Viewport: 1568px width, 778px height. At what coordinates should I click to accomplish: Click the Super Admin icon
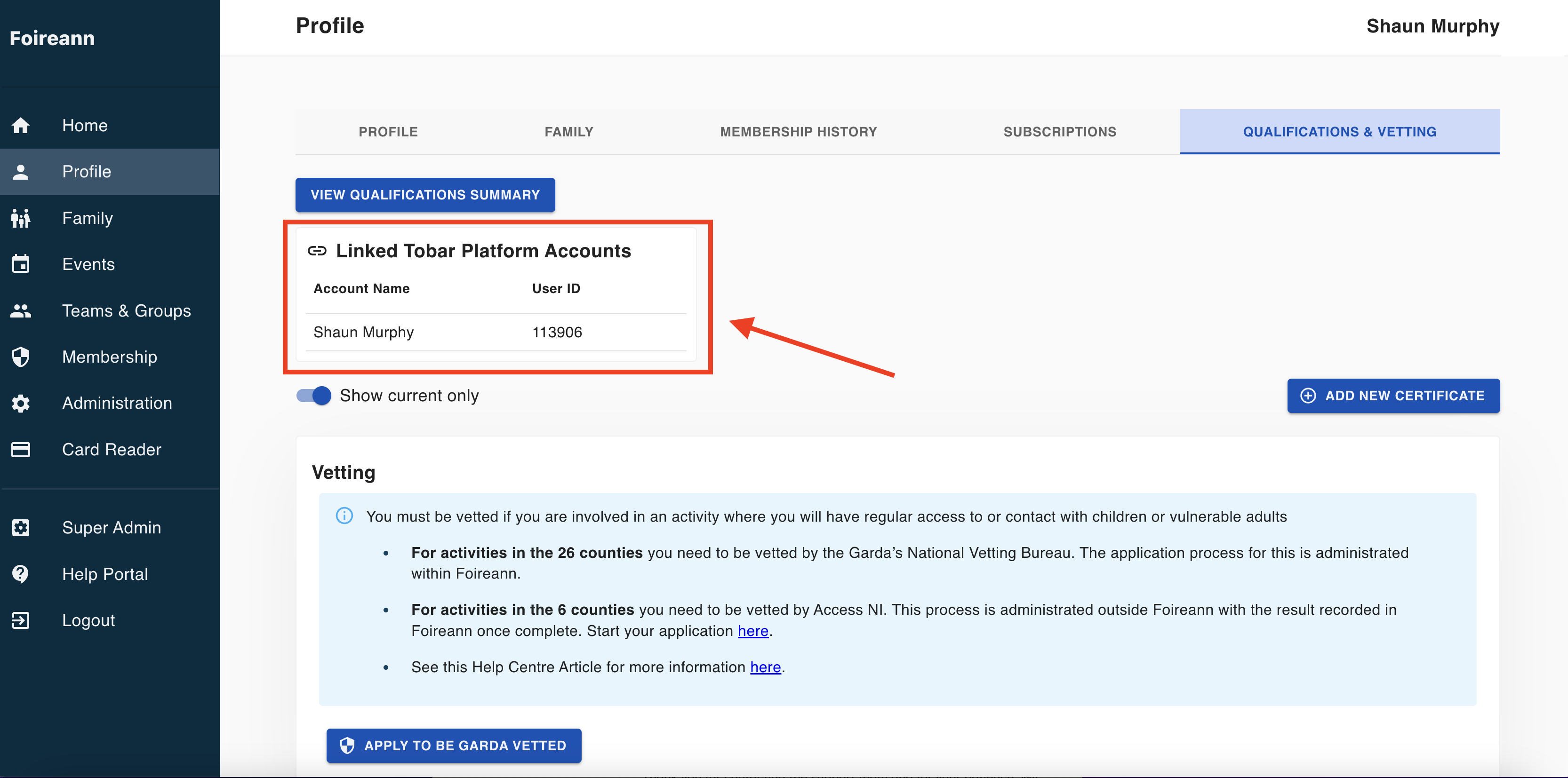21,527
